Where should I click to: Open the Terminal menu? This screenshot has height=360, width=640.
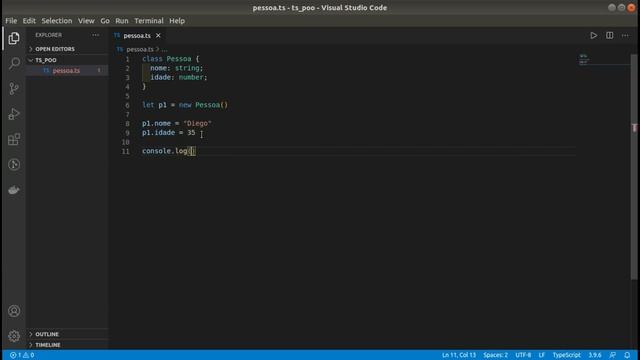pos(149,20)
